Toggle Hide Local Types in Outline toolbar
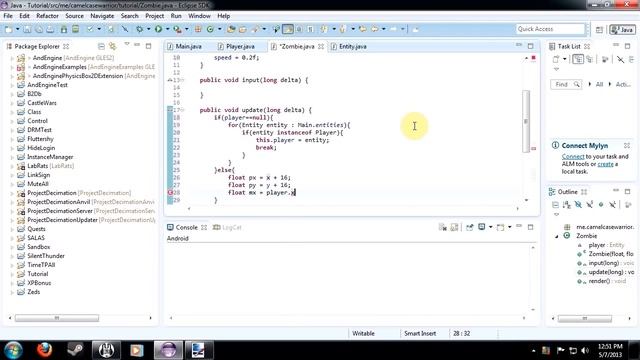 612,204
